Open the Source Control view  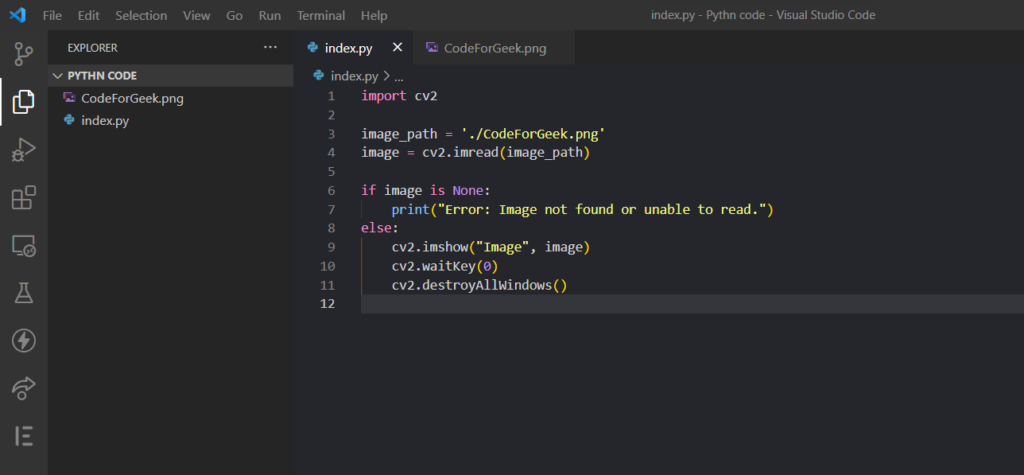pyautogui.click(x=24, y=55)
